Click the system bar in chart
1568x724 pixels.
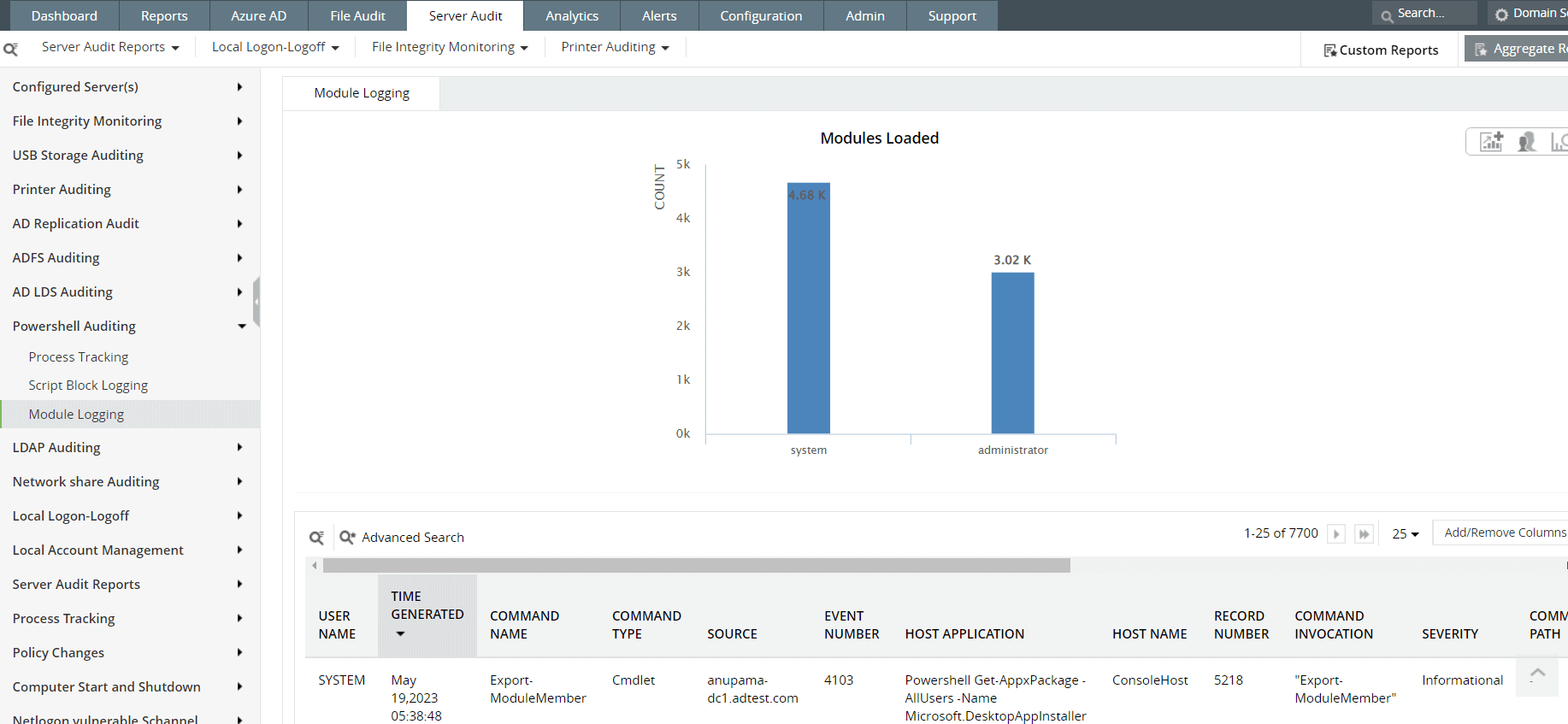[x=808, y=308]
